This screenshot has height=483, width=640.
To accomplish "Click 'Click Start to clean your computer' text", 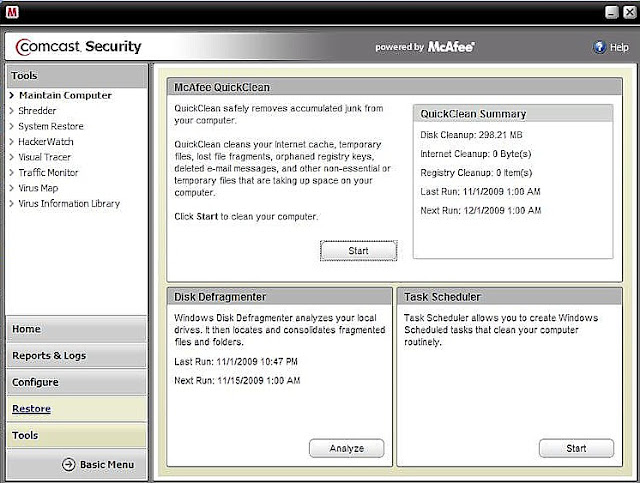I will (246, 216).
